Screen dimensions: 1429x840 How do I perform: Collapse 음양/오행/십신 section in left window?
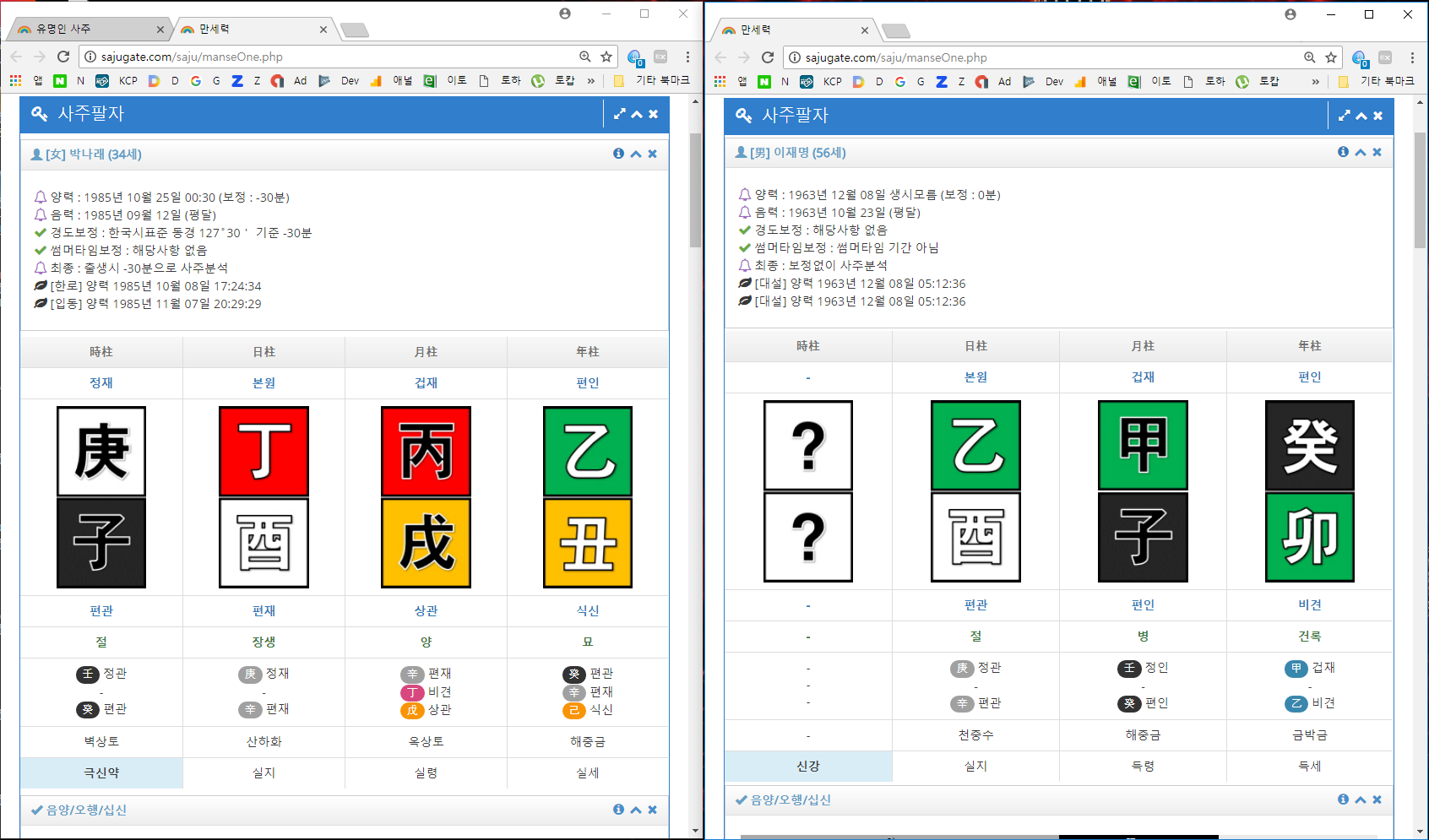click(635, 810)
